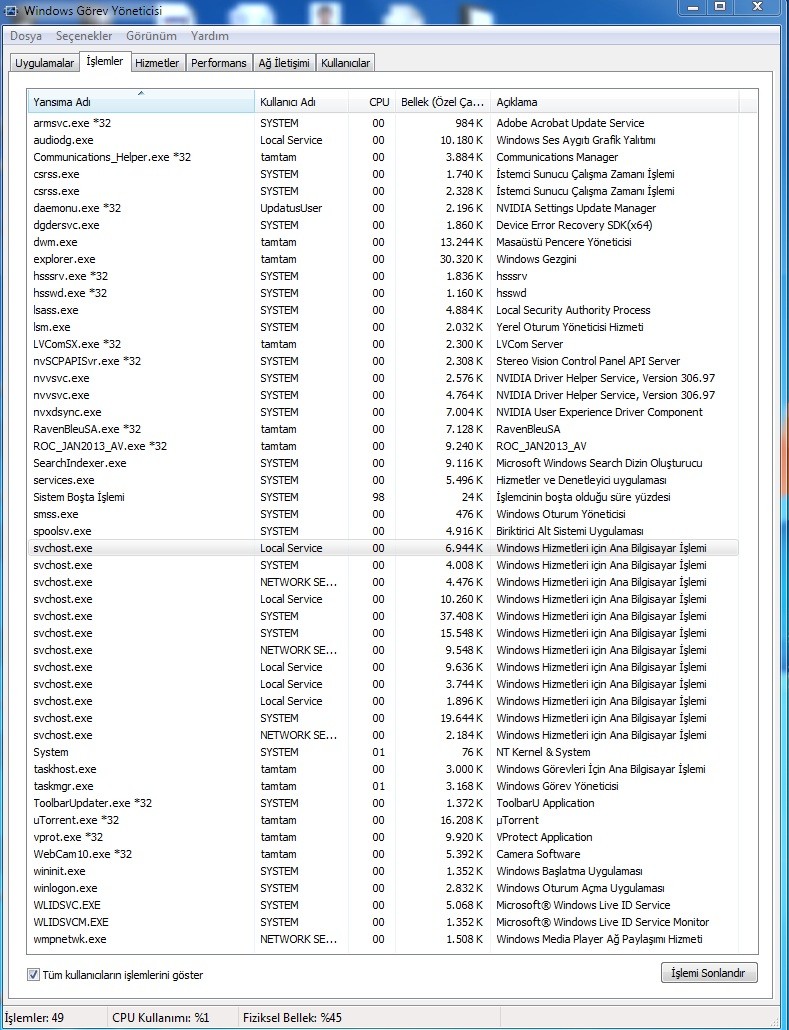Click the Açıklama column header
This screenshot has height=1030, width=789.
click(x=614, y=102)
